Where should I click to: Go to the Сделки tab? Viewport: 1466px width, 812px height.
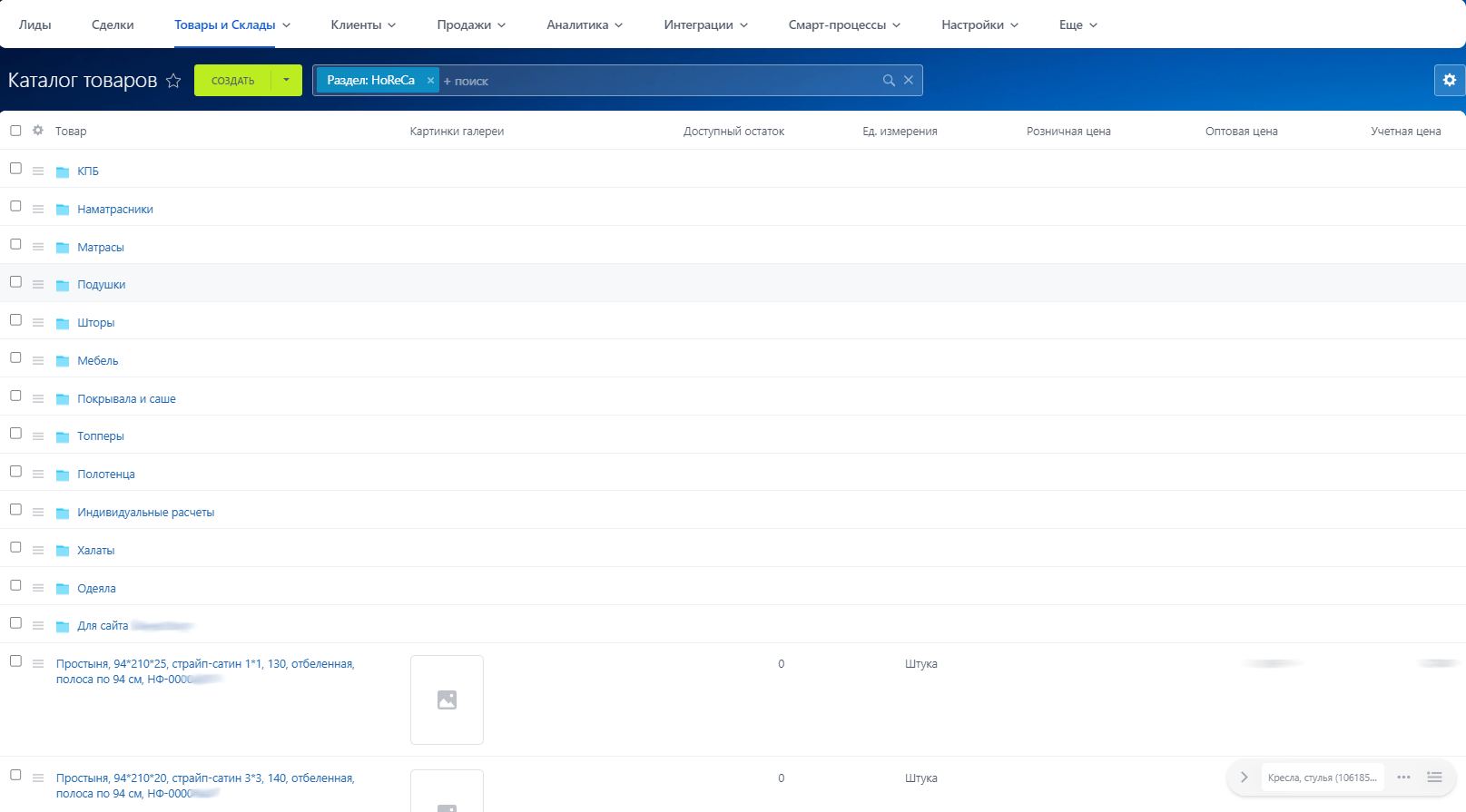point(113,25)
